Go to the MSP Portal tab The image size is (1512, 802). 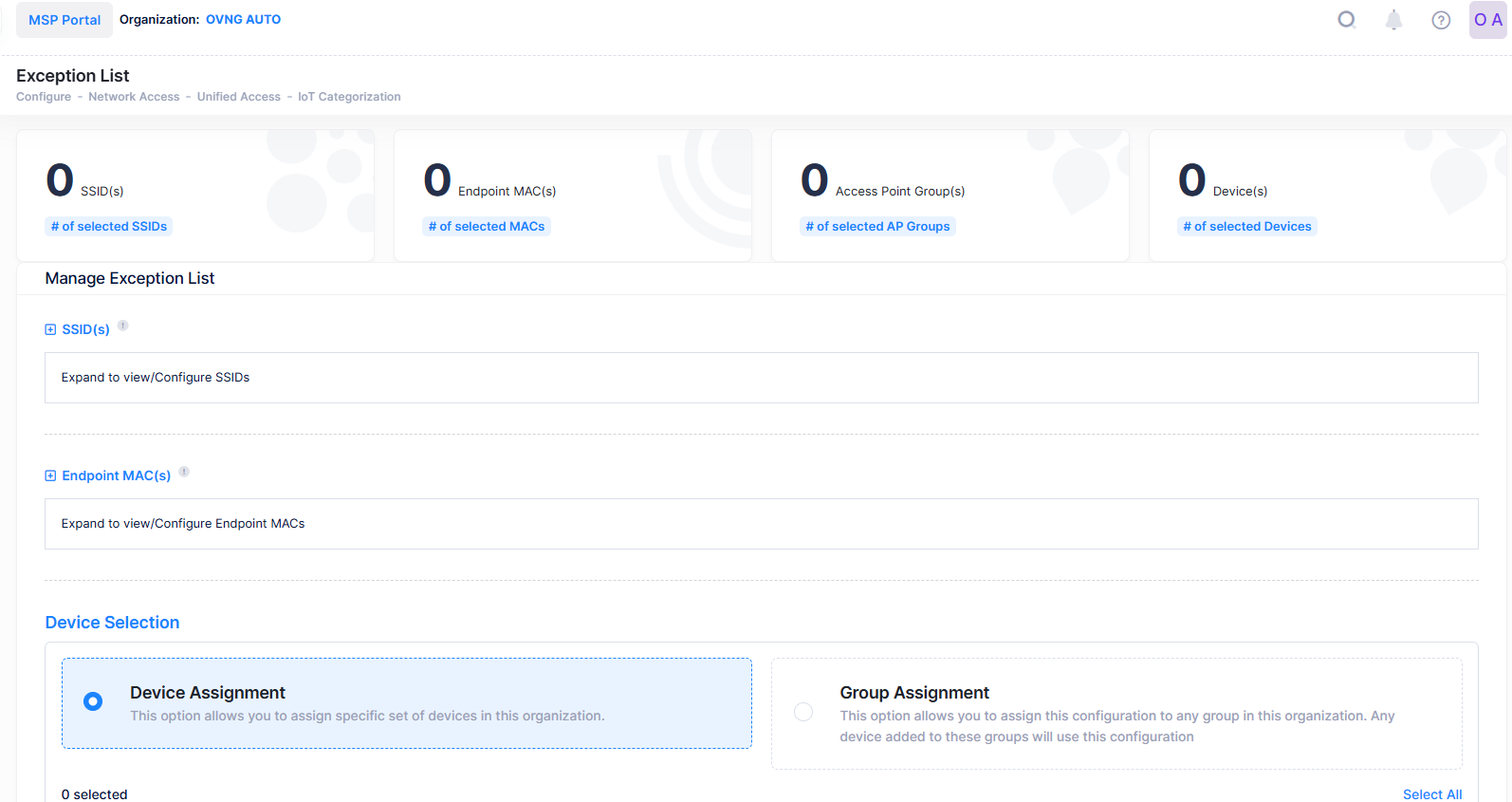click(x=65, y=20)
